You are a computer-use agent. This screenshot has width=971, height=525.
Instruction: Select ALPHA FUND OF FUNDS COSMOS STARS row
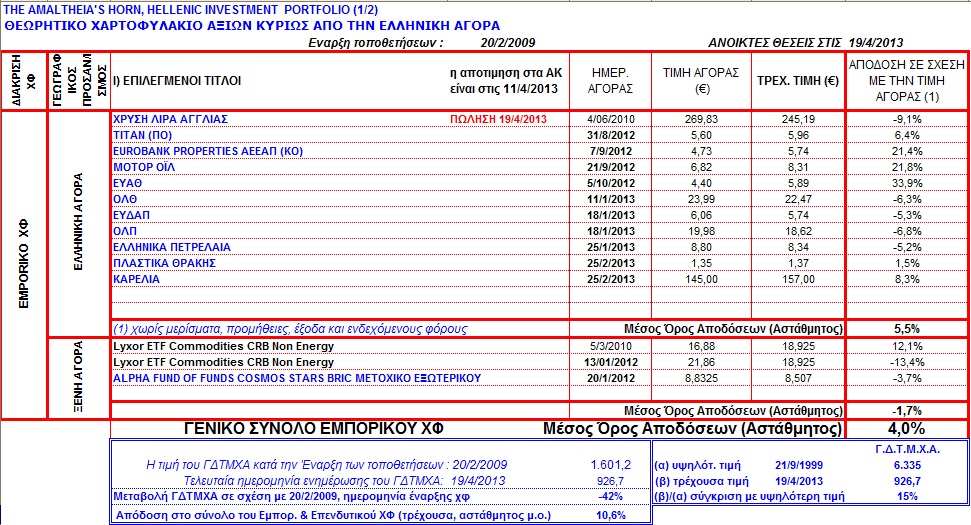point(297,378)
